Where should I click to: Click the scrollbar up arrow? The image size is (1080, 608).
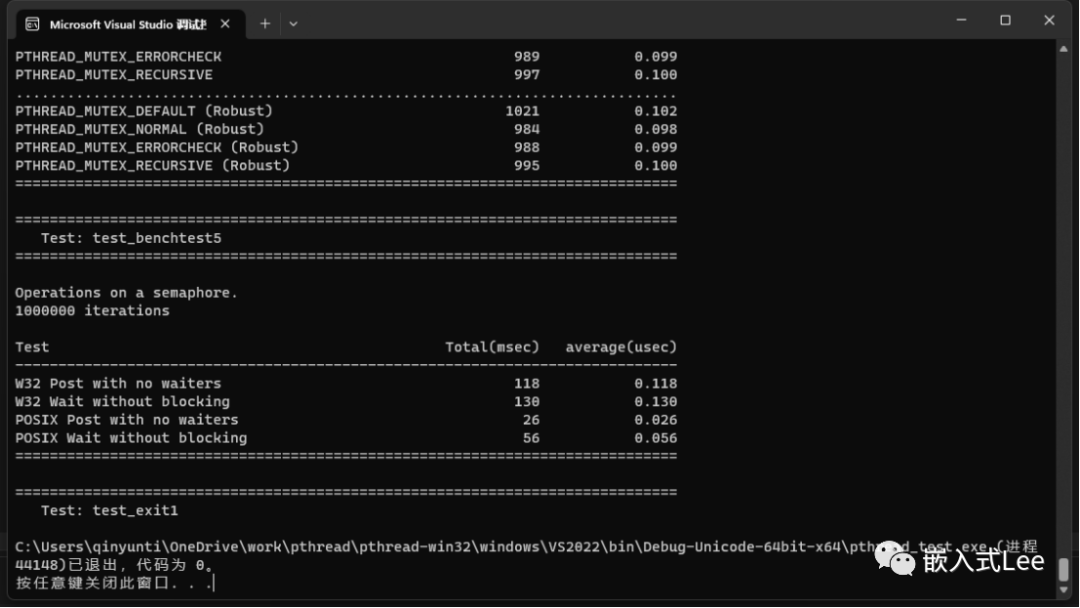pos(1064,49)
